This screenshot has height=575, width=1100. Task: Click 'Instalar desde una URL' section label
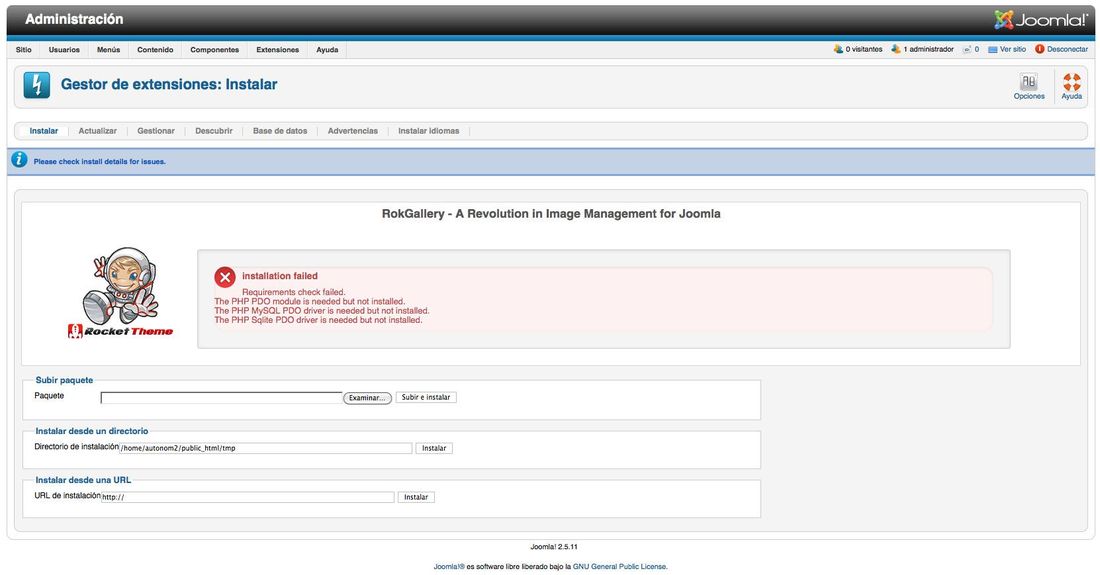tap(83, 480)
